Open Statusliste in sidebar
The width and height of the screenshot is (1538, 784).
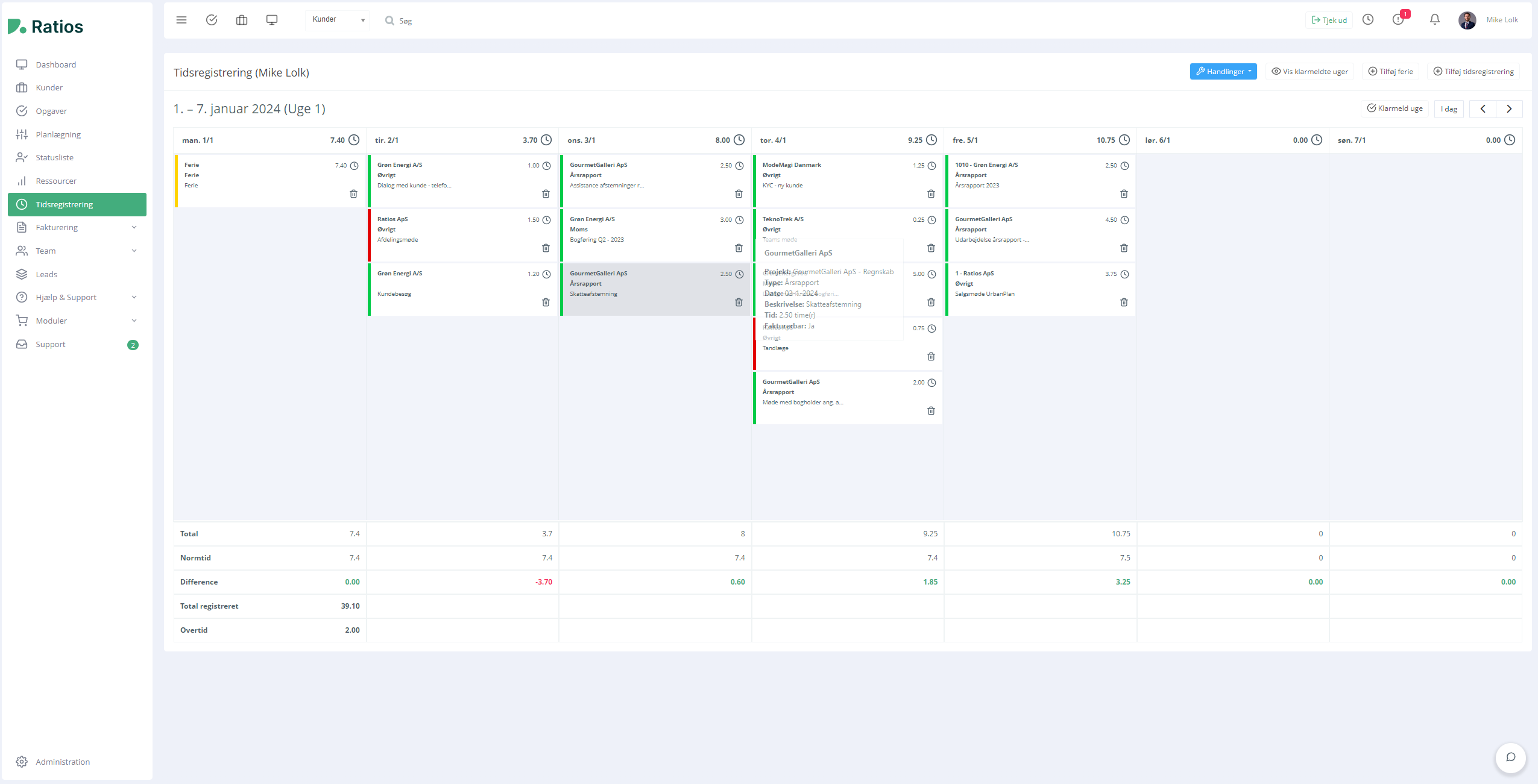[77, 157]
